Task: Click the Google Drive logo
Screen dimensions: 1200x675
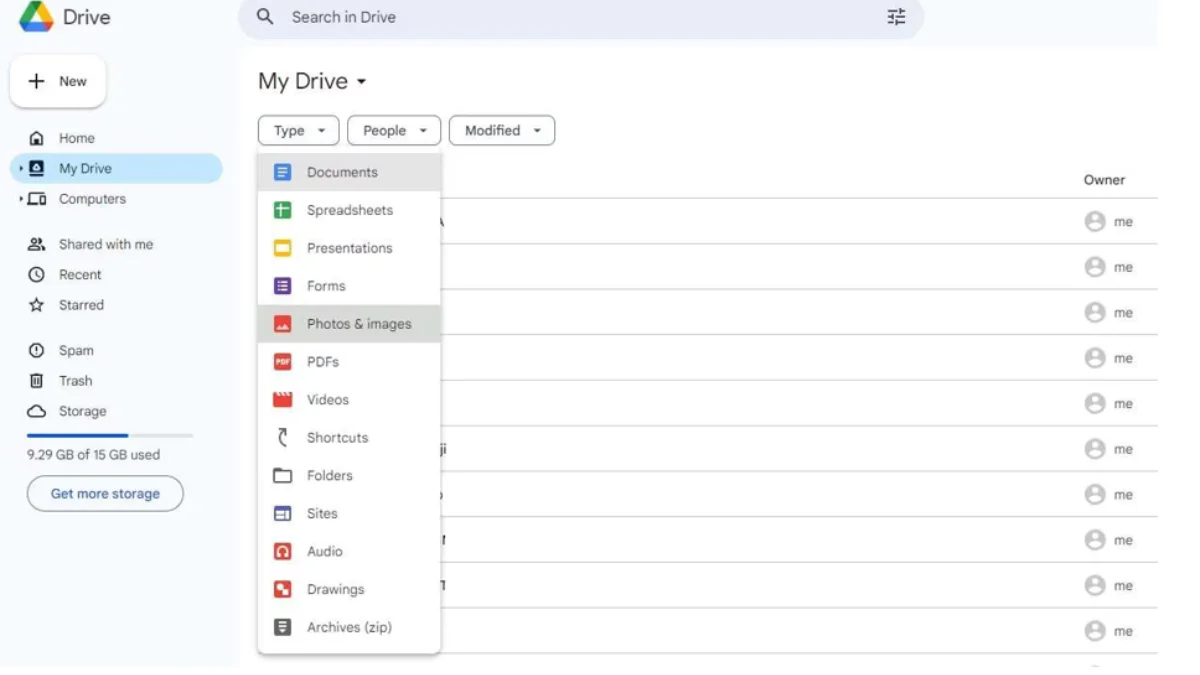Action: pyautogui.click(x=37, y=17)
